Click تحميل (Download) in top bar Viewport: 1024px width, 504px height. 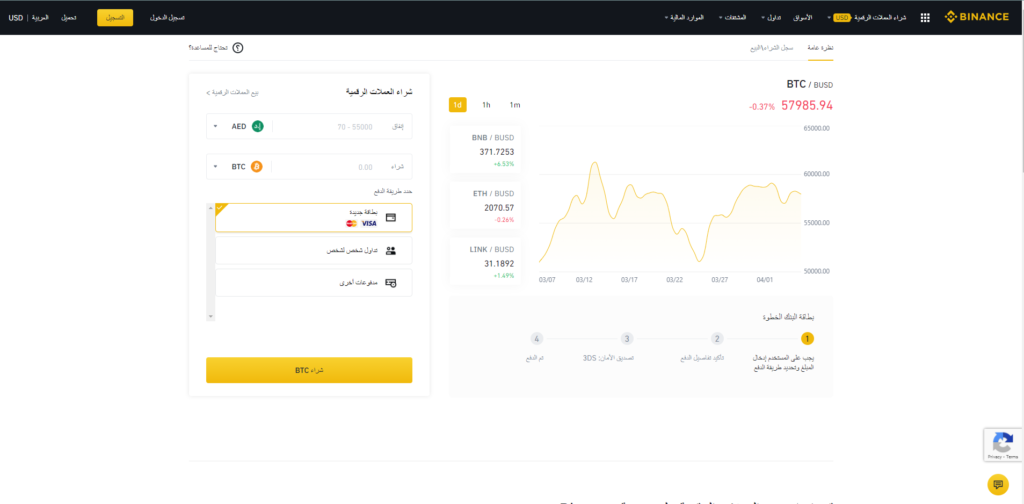(69, 18)
